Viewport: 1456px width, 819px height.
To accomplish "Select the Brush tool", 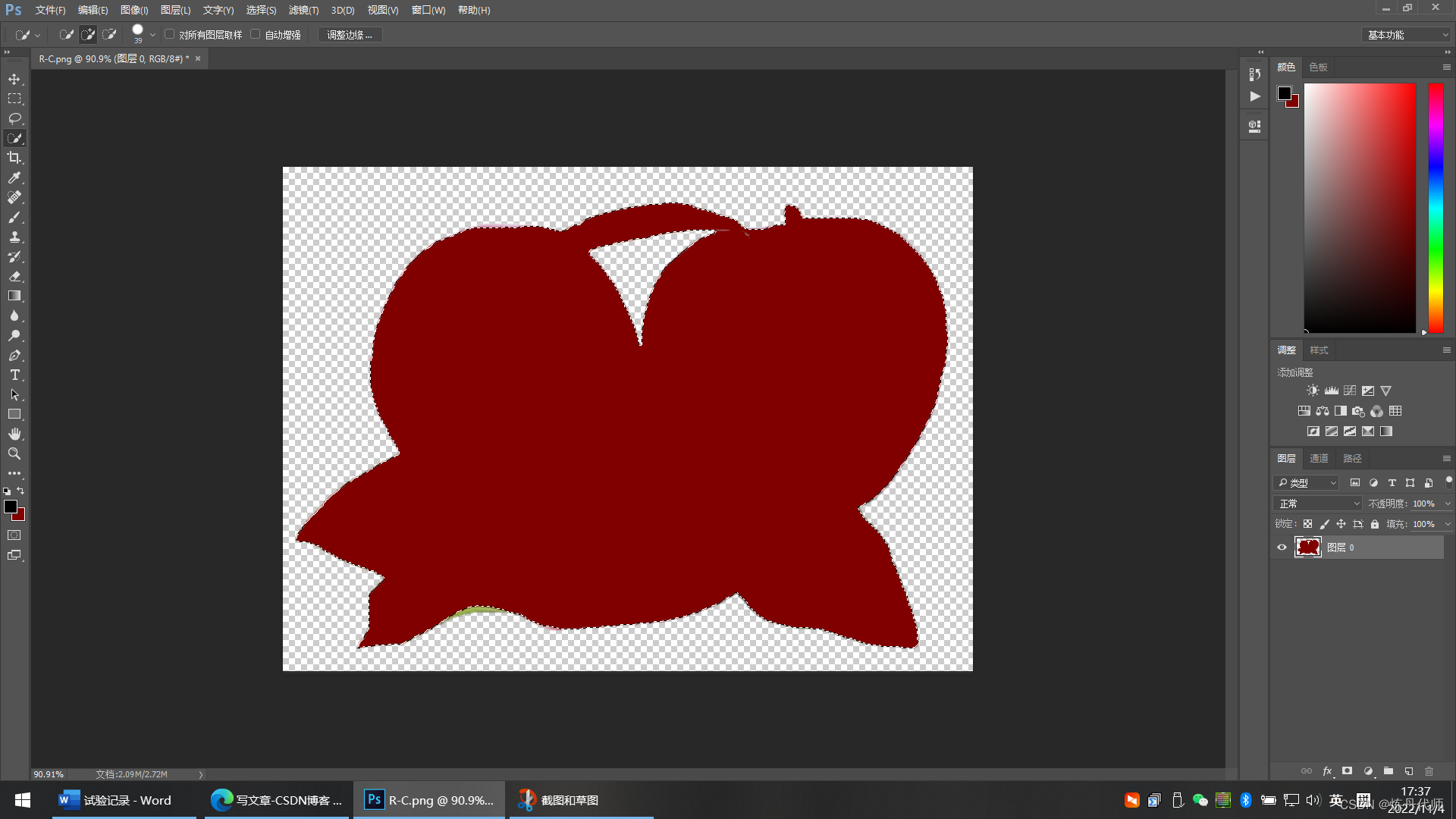I will 14,217.
